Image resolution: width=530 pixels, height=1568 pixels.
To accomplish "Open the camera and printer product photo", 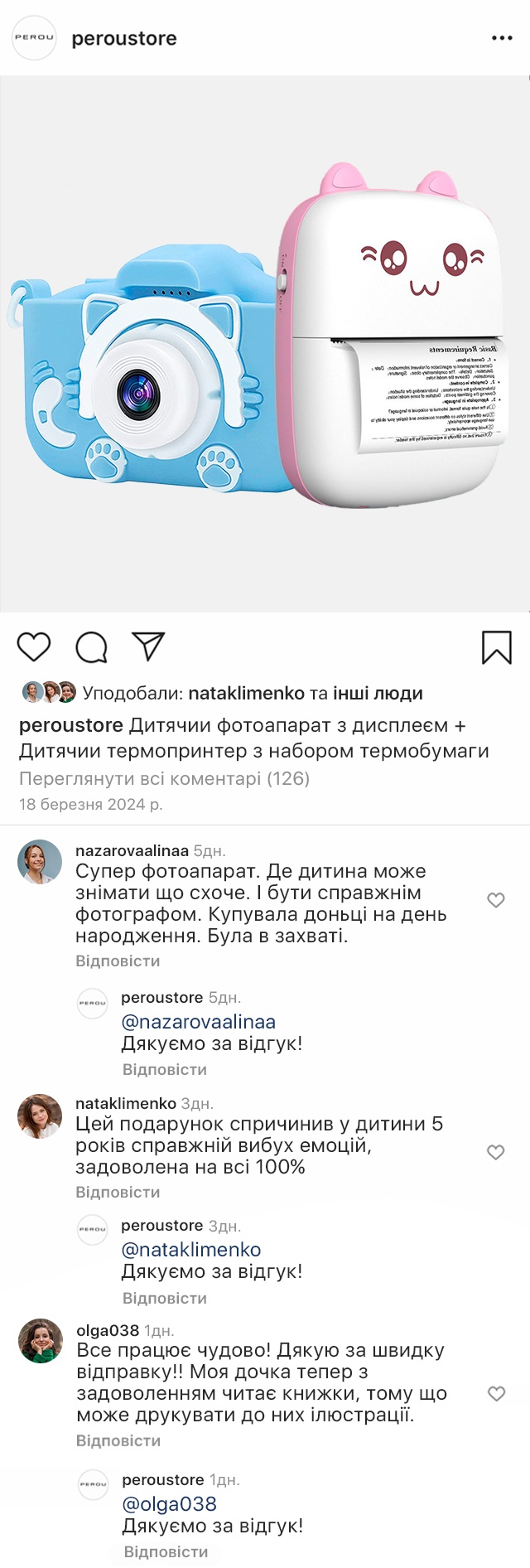I will pos(265,344).
